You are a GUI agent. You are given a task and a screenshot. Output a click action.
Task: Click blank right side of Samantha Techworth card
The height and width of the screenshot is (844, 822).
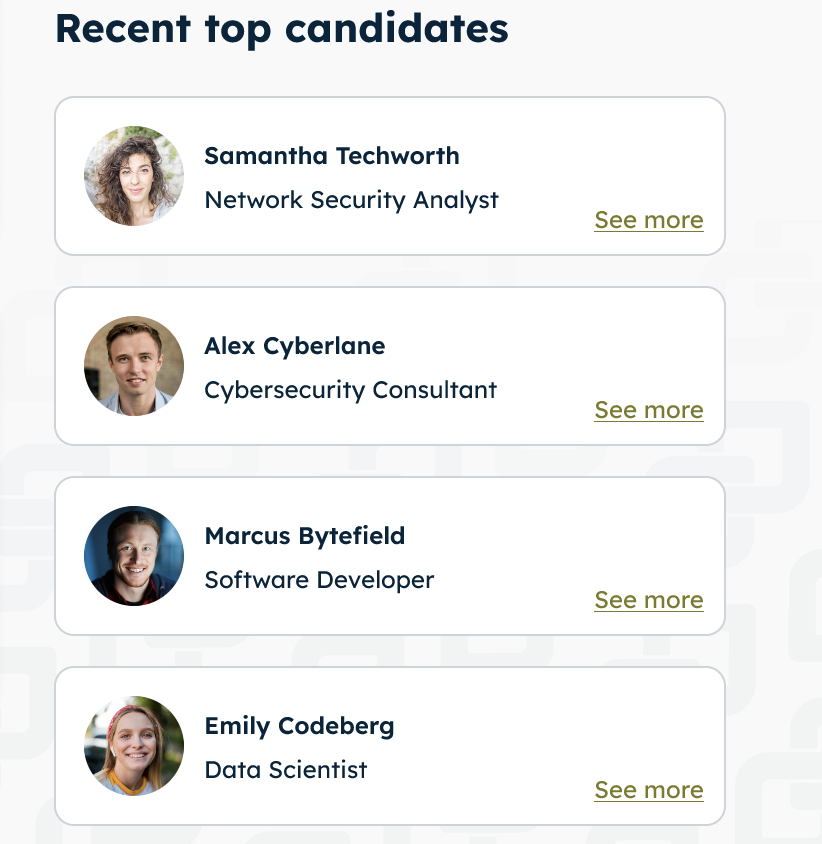coord(620,150)
